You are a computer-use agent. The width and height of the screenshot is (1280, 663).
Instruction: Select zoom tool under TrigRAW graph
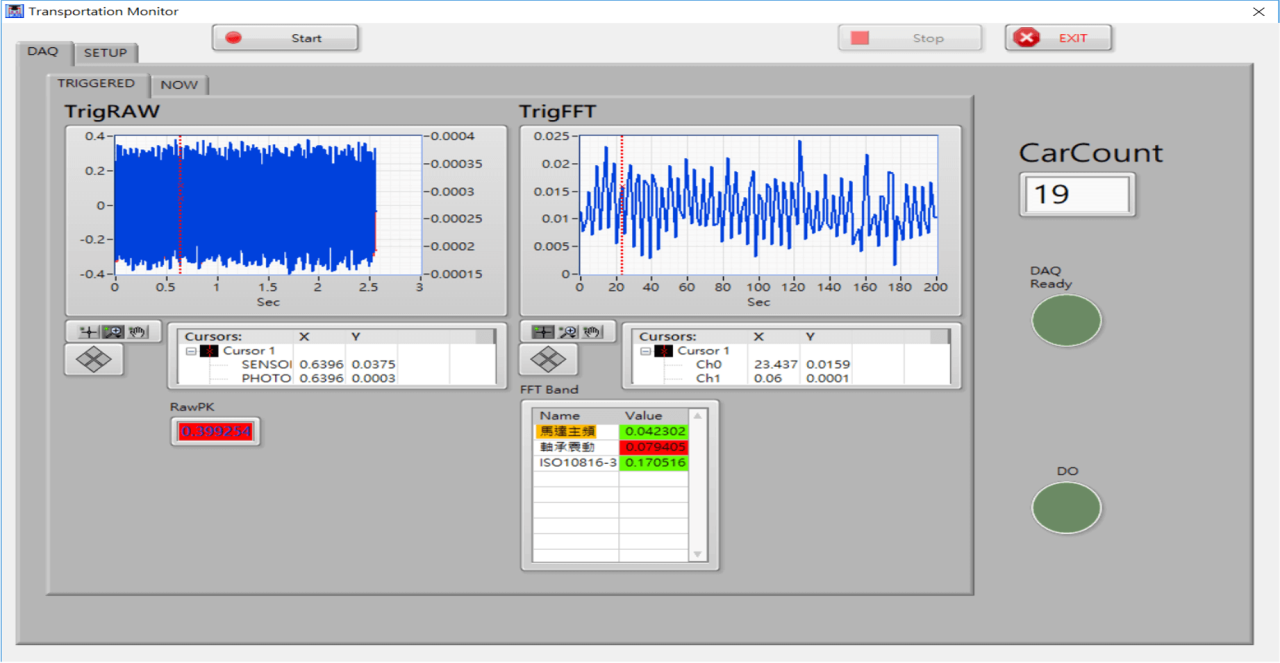pyautogui.click(x=113, y=331)
